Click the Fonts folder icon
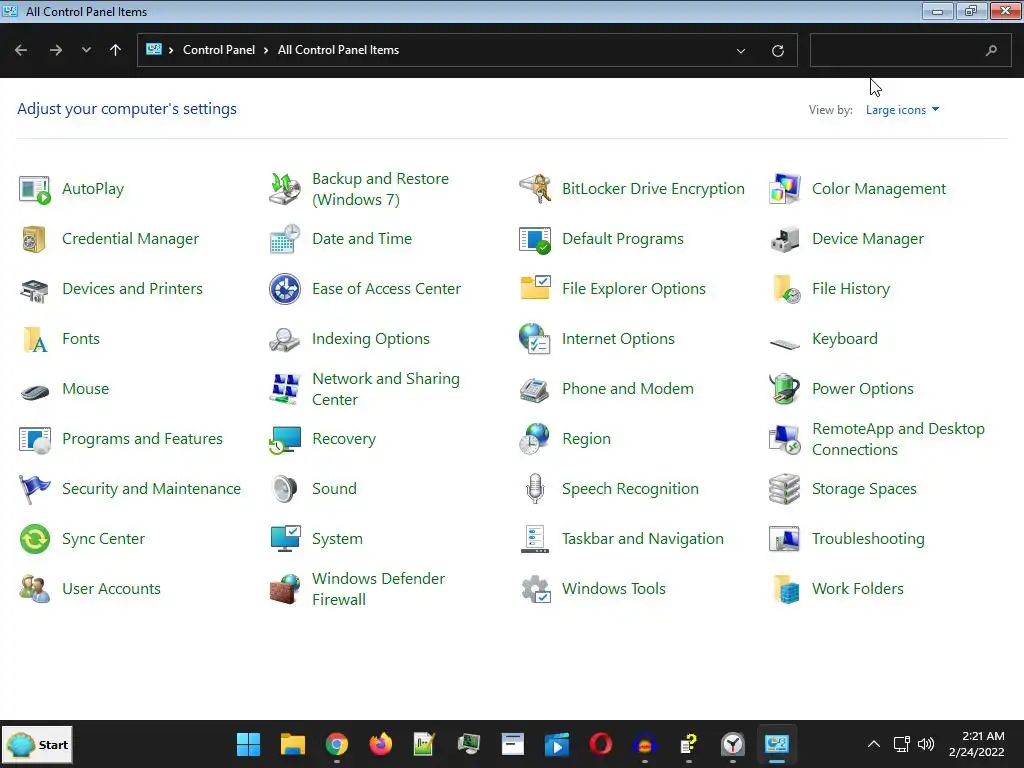 coord(35,340)
